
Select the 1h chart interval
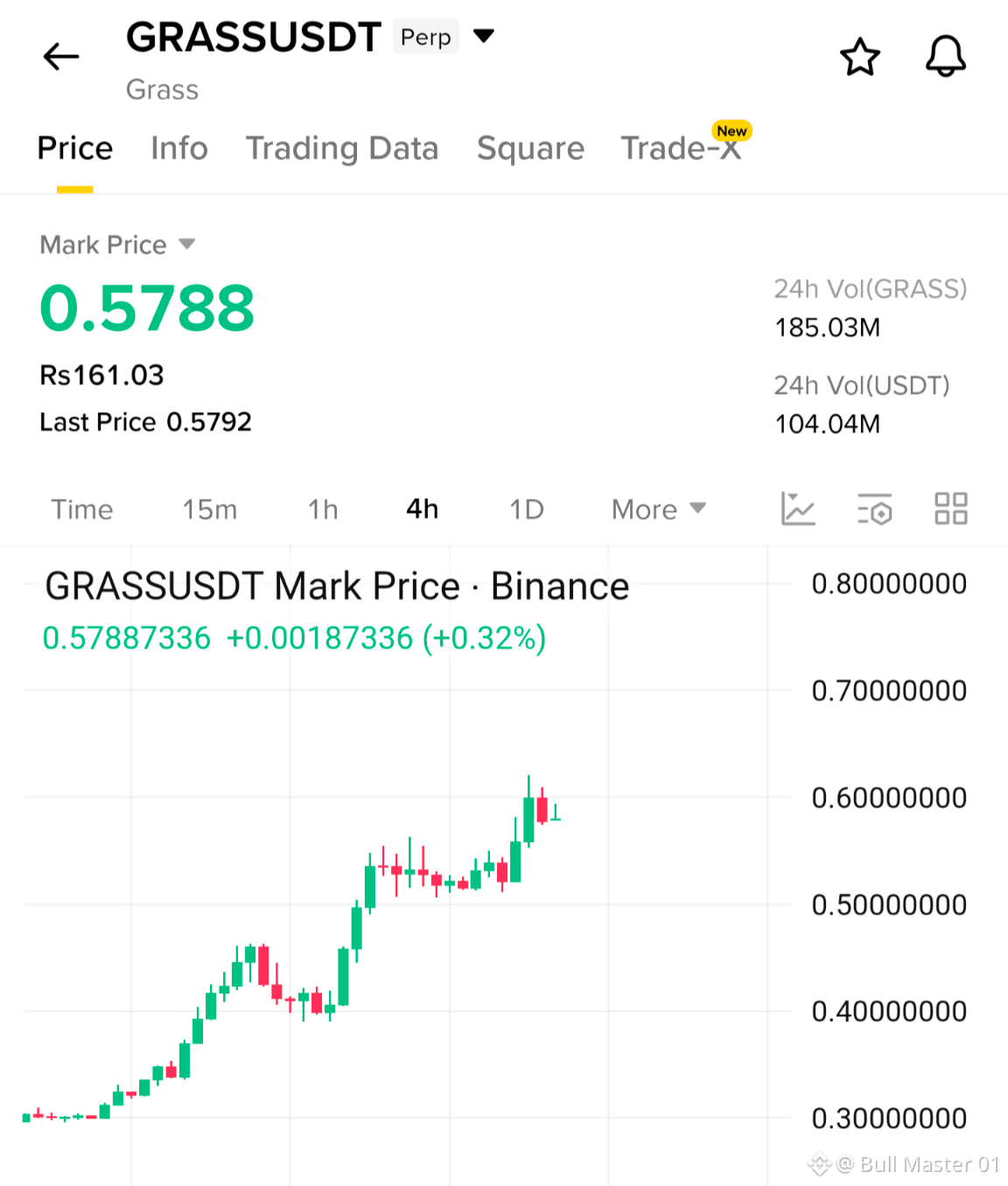[x=323, y=509]
